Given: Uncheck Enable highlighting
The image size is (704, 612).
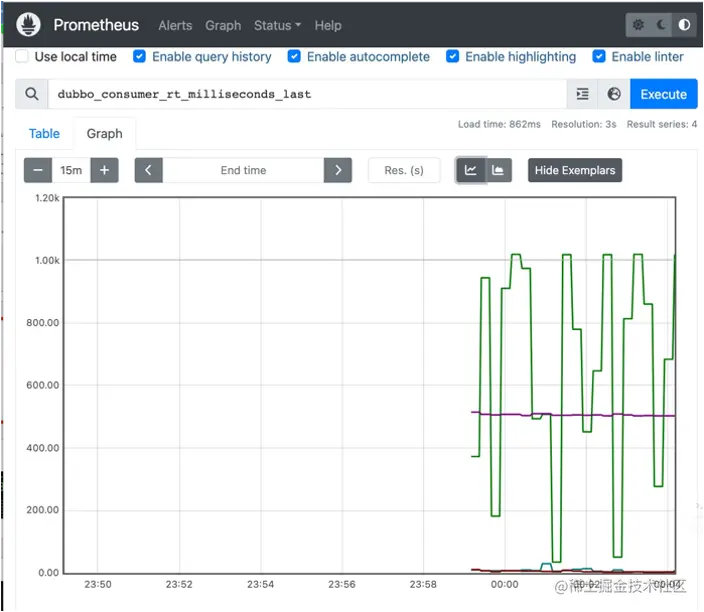Looking at the screenshot, I should tap(452, 57).
